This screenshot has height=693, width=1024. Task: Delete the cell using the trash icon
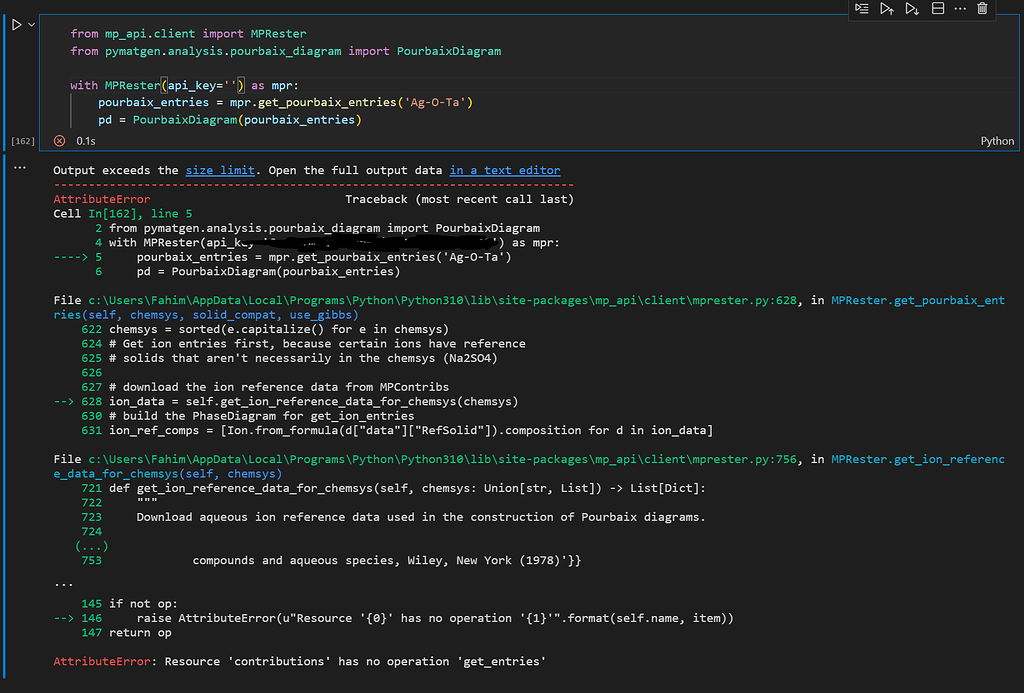click(983, 9)
